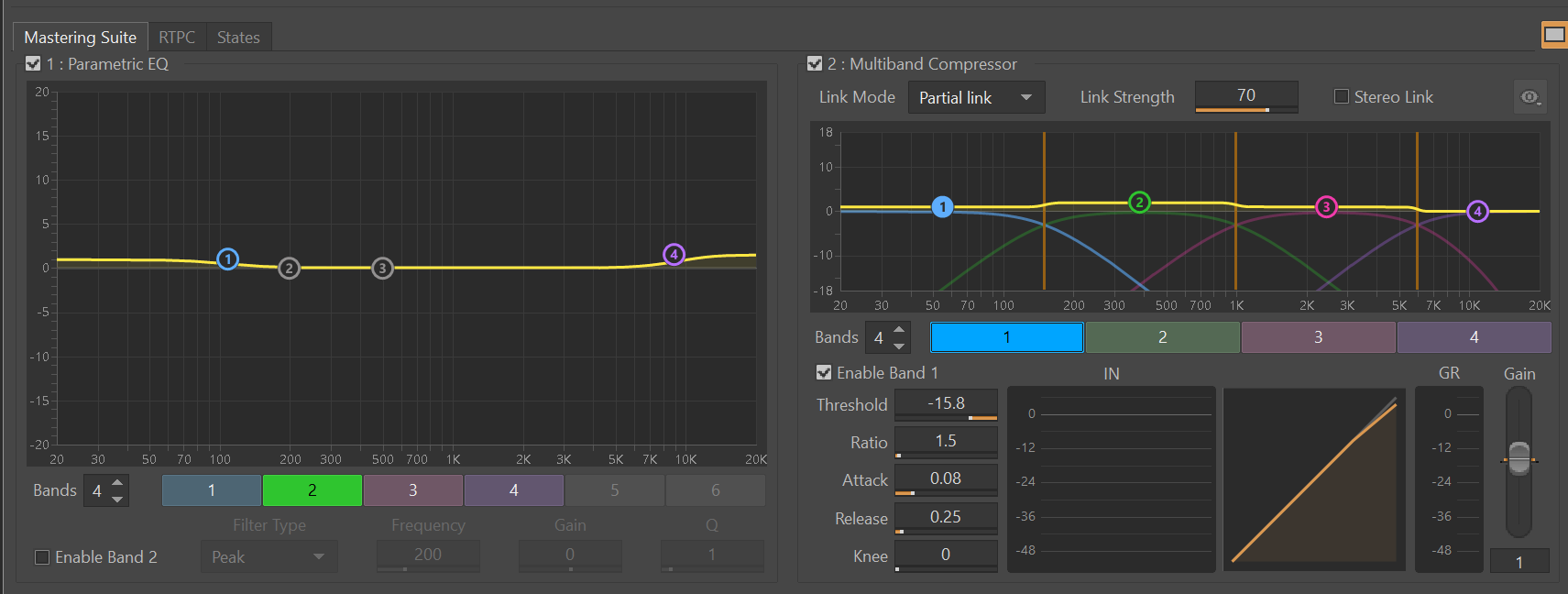Click the green compressor band 2 node
The width and height of the screenshot is (1568, 594).
tap(1139, 203)
